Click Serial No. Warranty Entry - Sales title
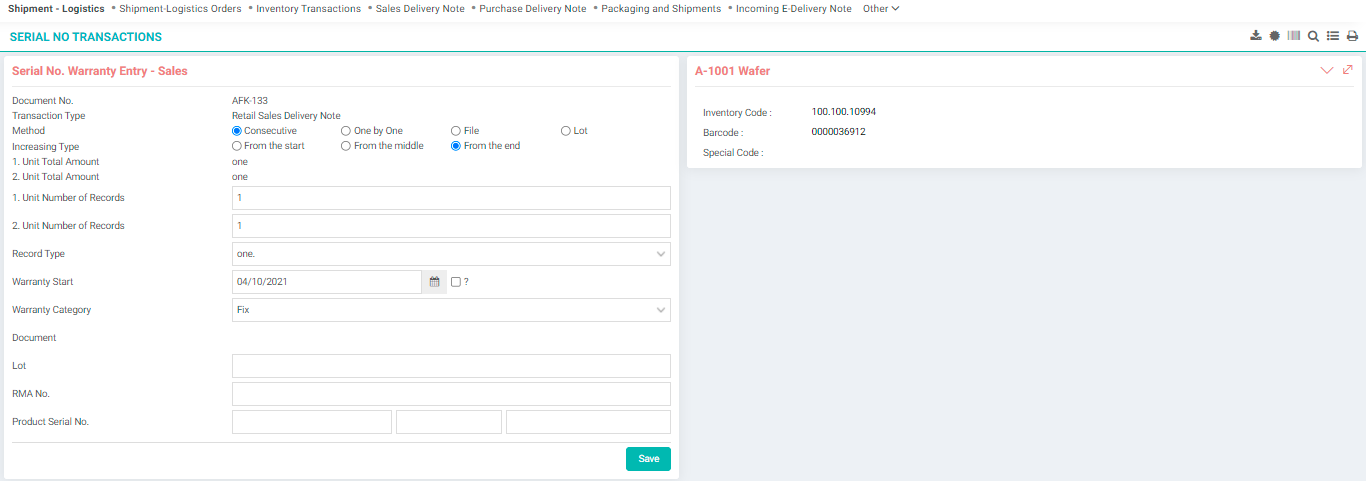The image size is (1366, 481). coord(100,71)
